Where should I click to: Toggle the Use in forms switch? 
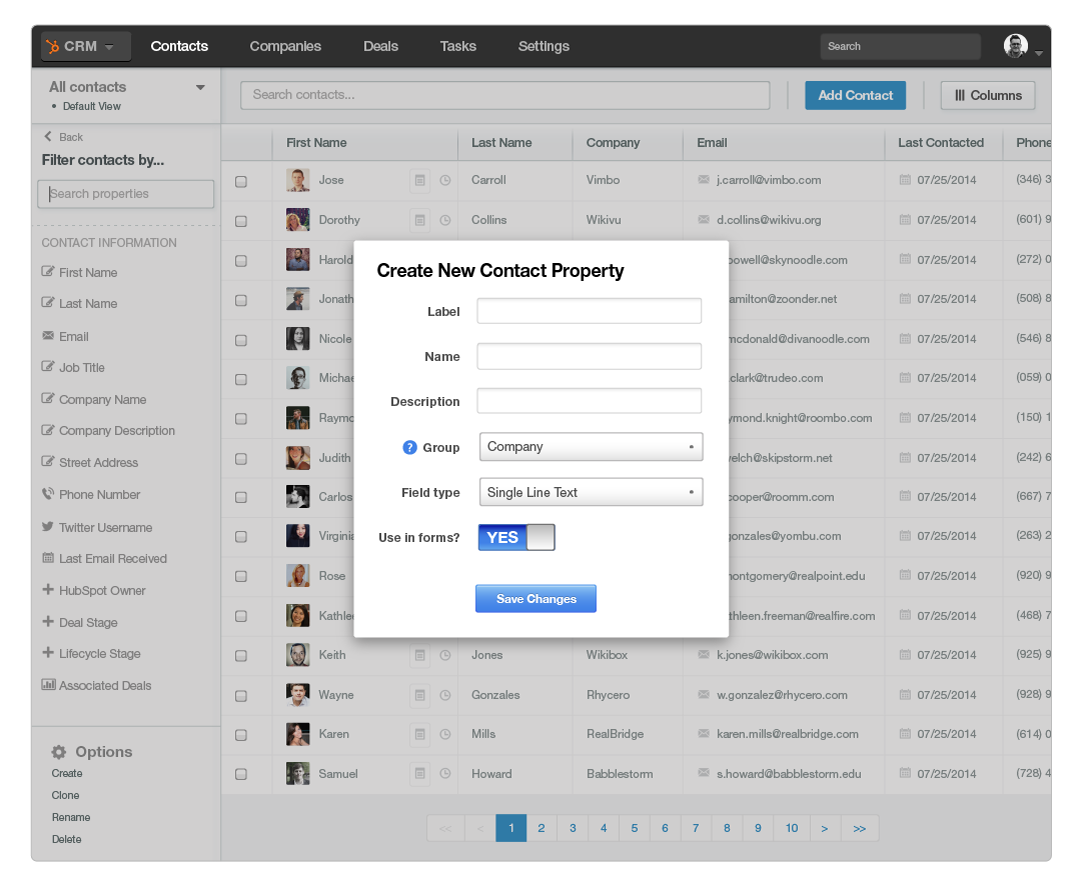tap(516, 538)
